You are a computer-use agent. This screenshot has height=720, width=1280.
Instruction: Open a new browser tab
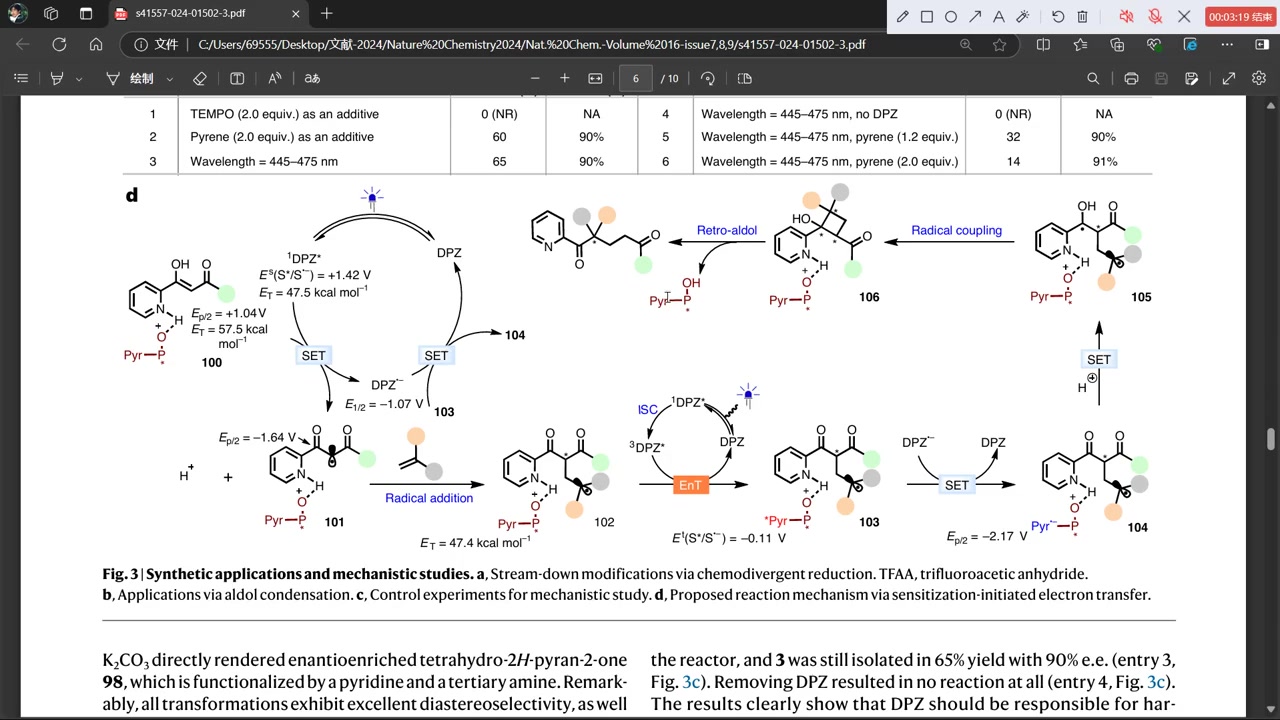(327, 14)
